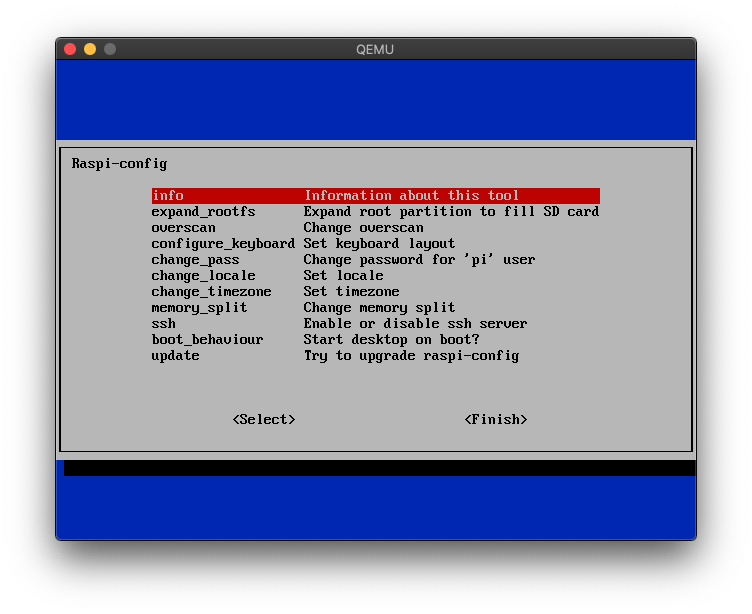752x614 pixels.
Task: Click 'Change memory split' description
Action: point(379,307)
